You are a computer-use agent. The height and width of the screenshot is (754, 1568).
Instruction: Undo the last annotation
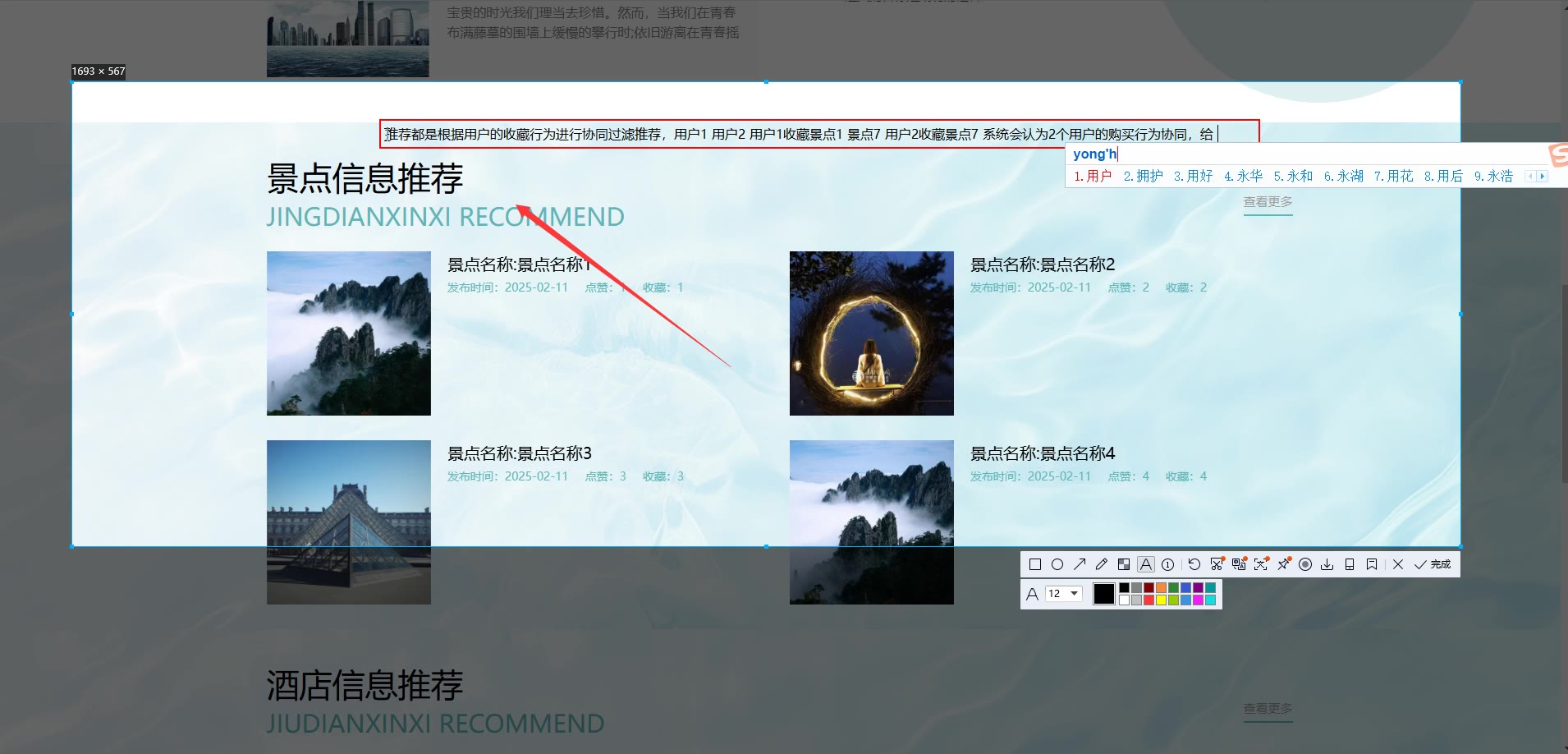click(1194, 564)
